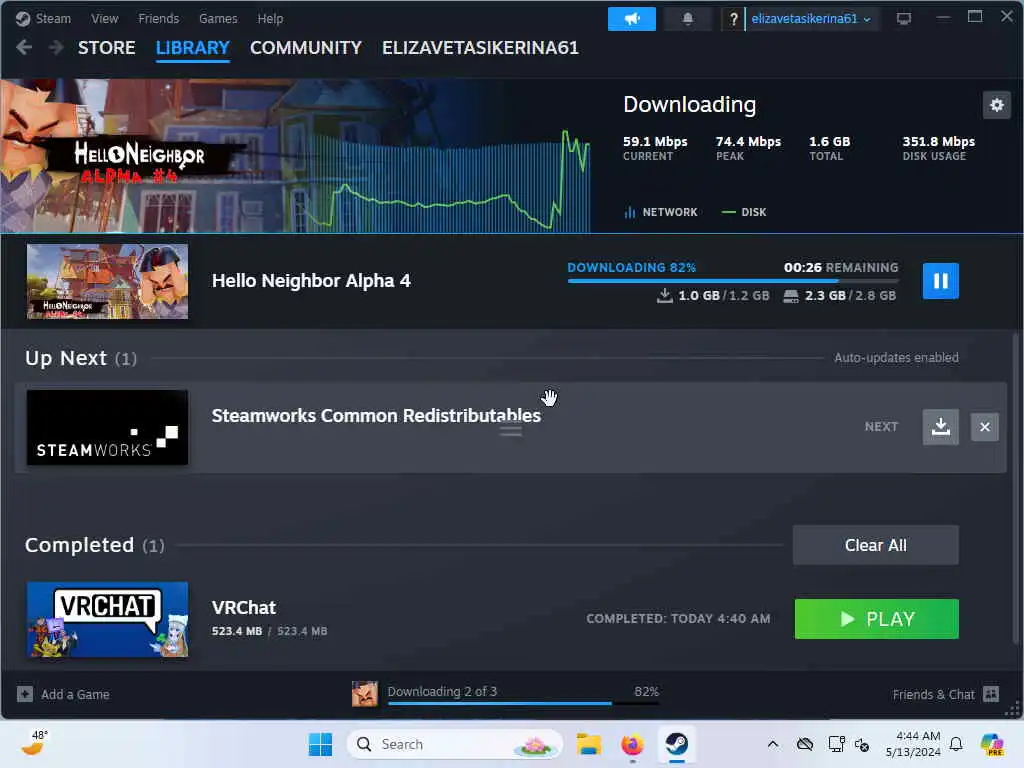Click the Hello Neighbor download progress bar
The width and height of the screenshot is (1024, 768).
[733, 281]
